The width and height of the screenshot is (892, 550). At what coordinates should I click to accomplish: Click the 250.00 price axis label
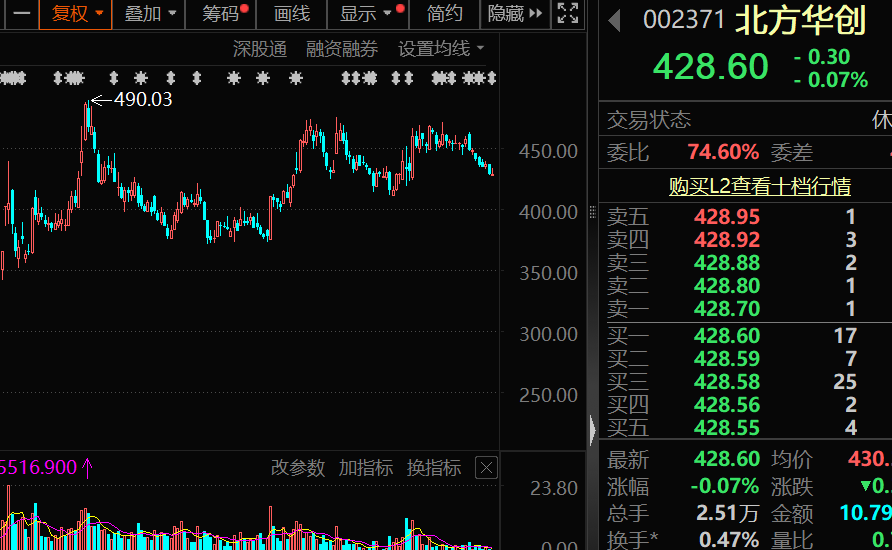tap(548, 395)
